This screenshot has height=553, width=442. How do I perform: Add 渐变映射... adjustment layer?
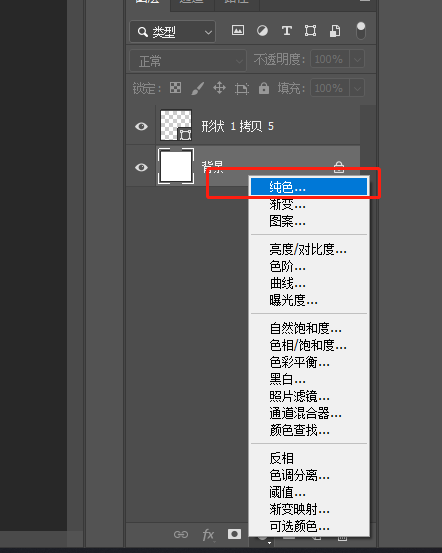click(x=309, y=509)
